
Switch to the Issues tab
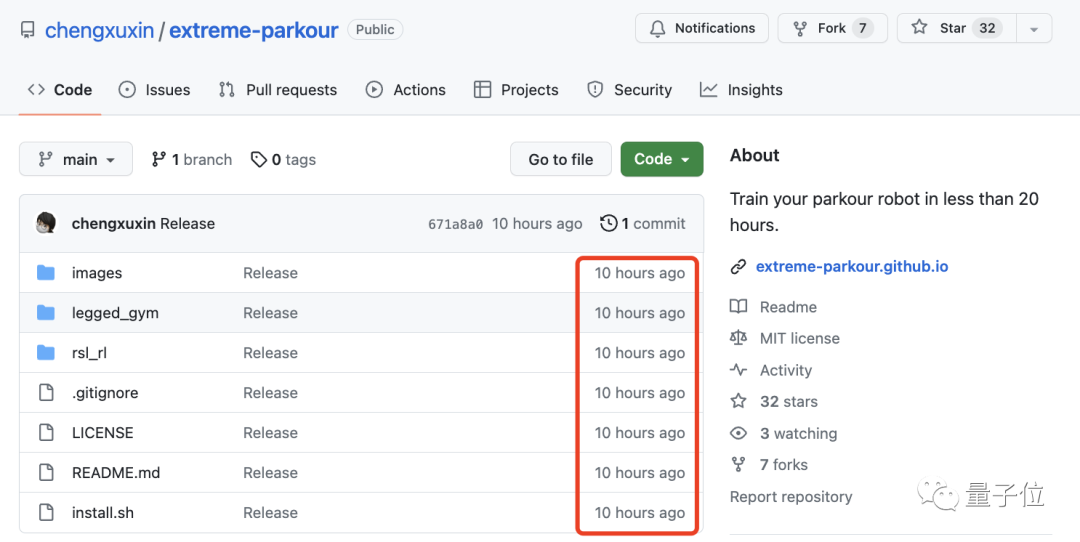click(155, 90)
